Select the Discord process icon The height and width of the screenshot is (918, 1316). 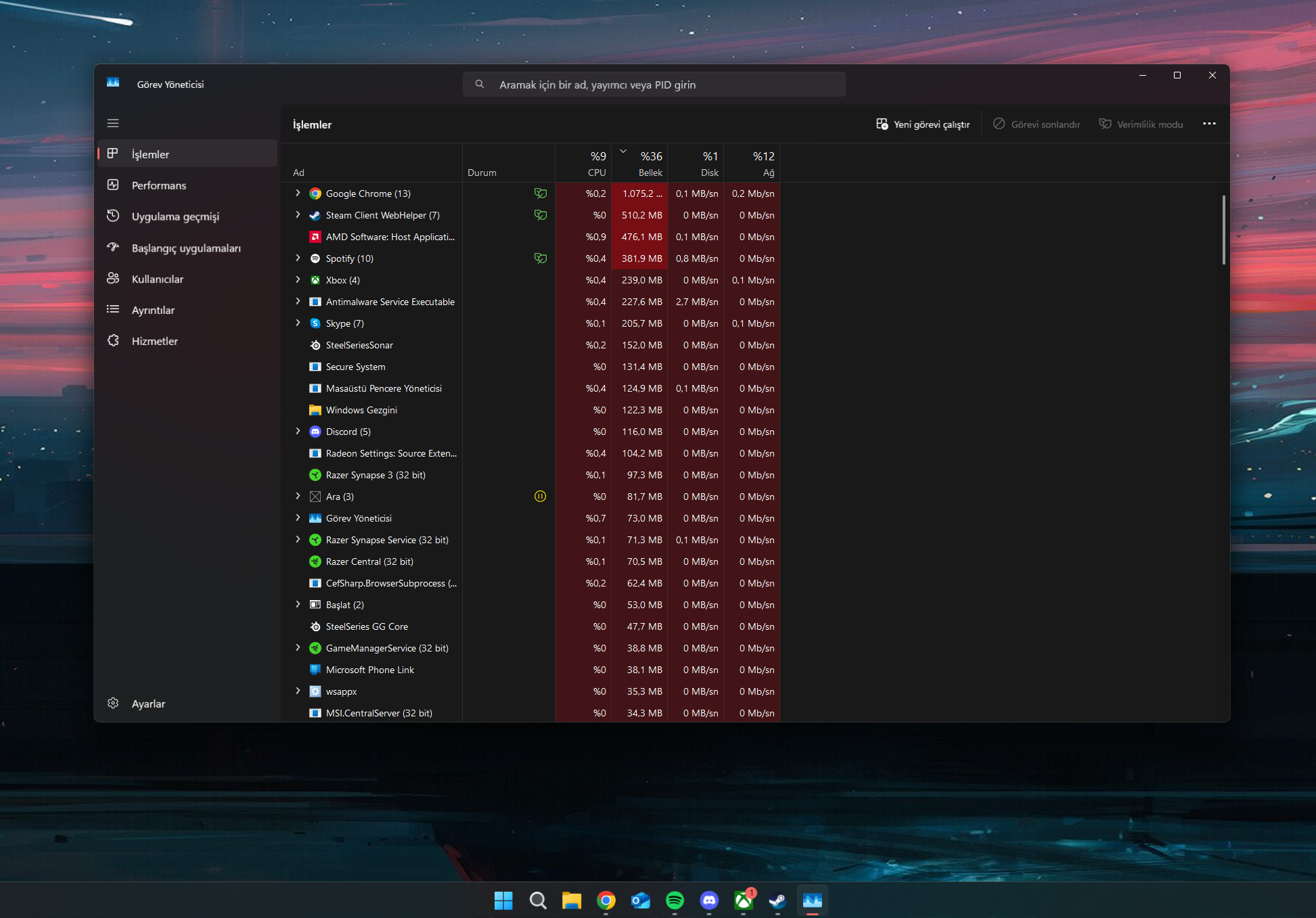coord(315,432)
